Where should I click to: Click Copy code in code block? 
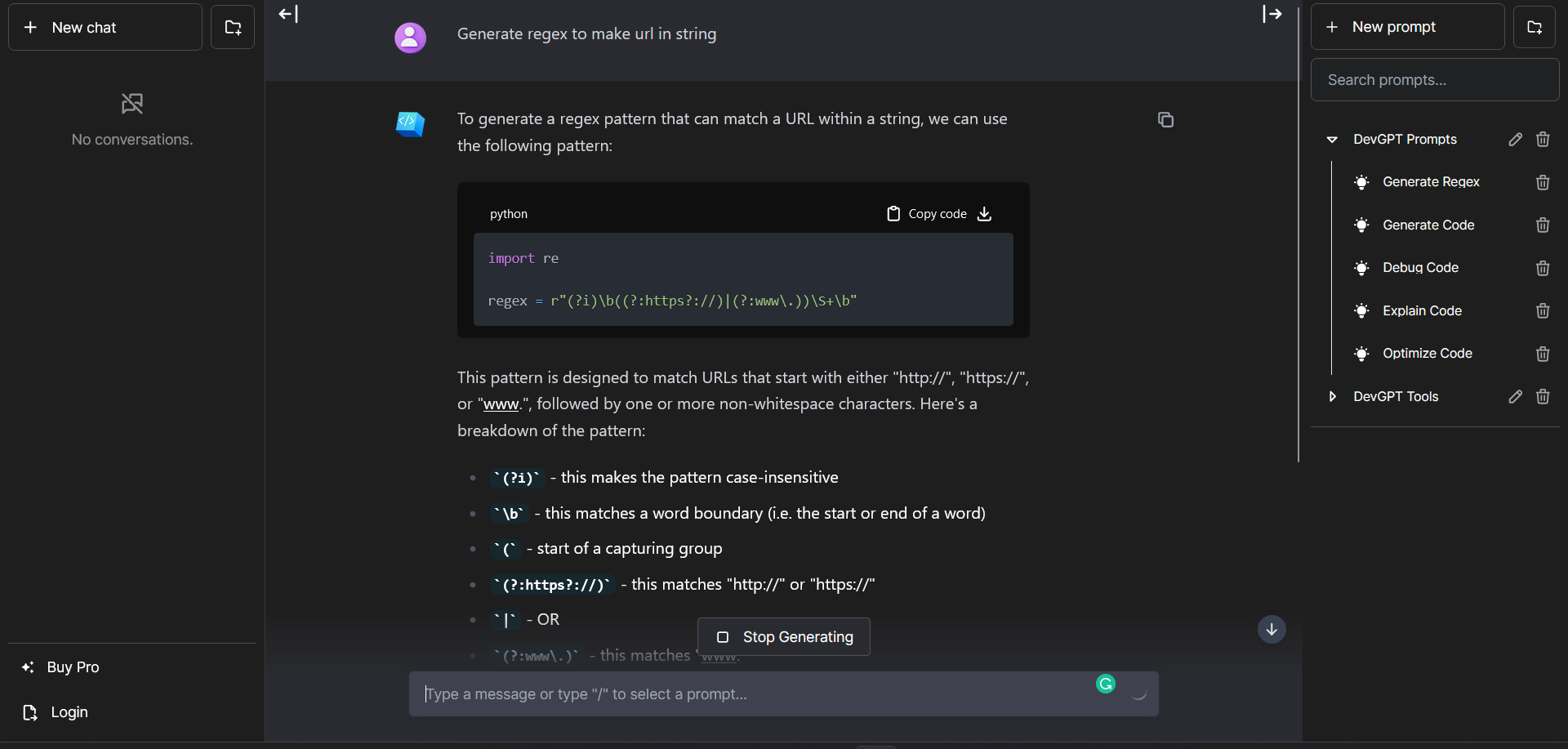927,214
